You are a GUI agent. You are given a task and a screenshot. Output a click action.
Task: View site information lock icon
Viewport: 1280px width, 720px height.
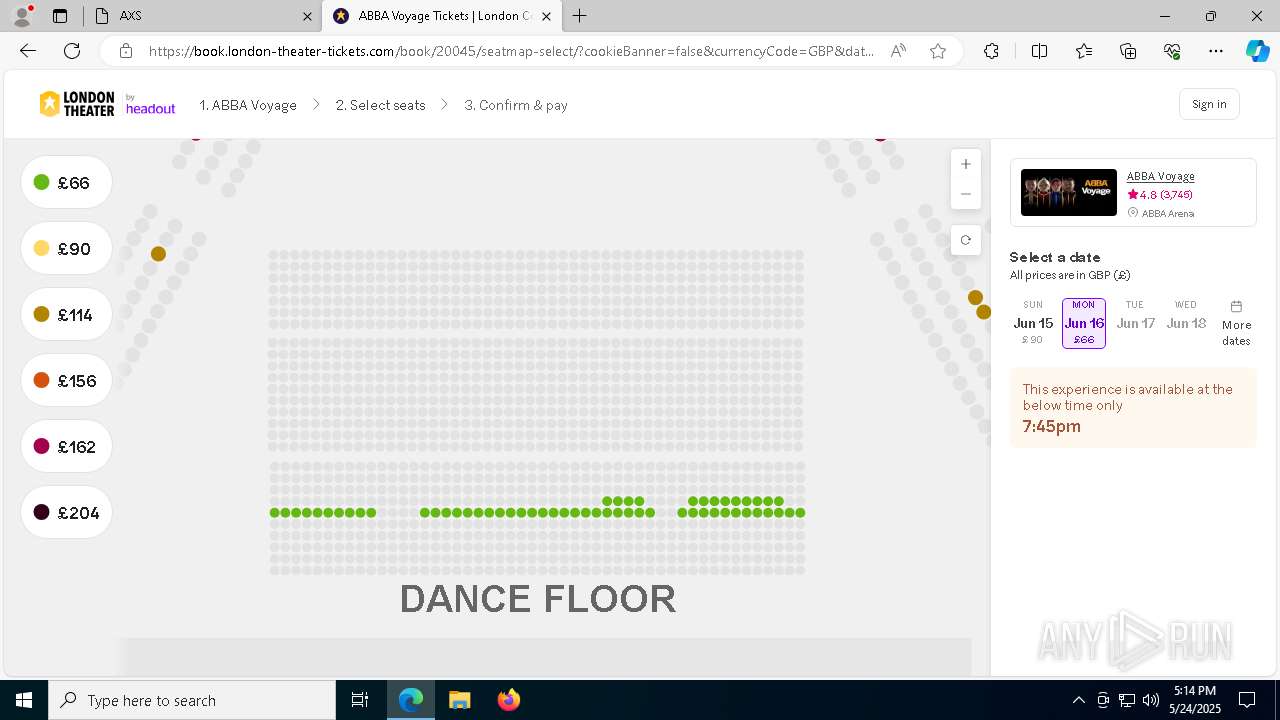[126, 51]
